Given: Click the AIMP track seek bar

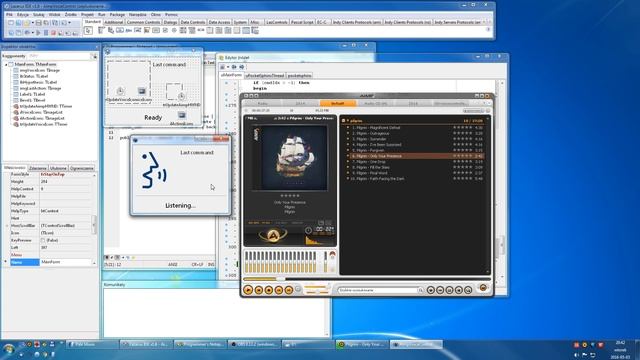Looking at the screenshot, I should coord(367,279).
